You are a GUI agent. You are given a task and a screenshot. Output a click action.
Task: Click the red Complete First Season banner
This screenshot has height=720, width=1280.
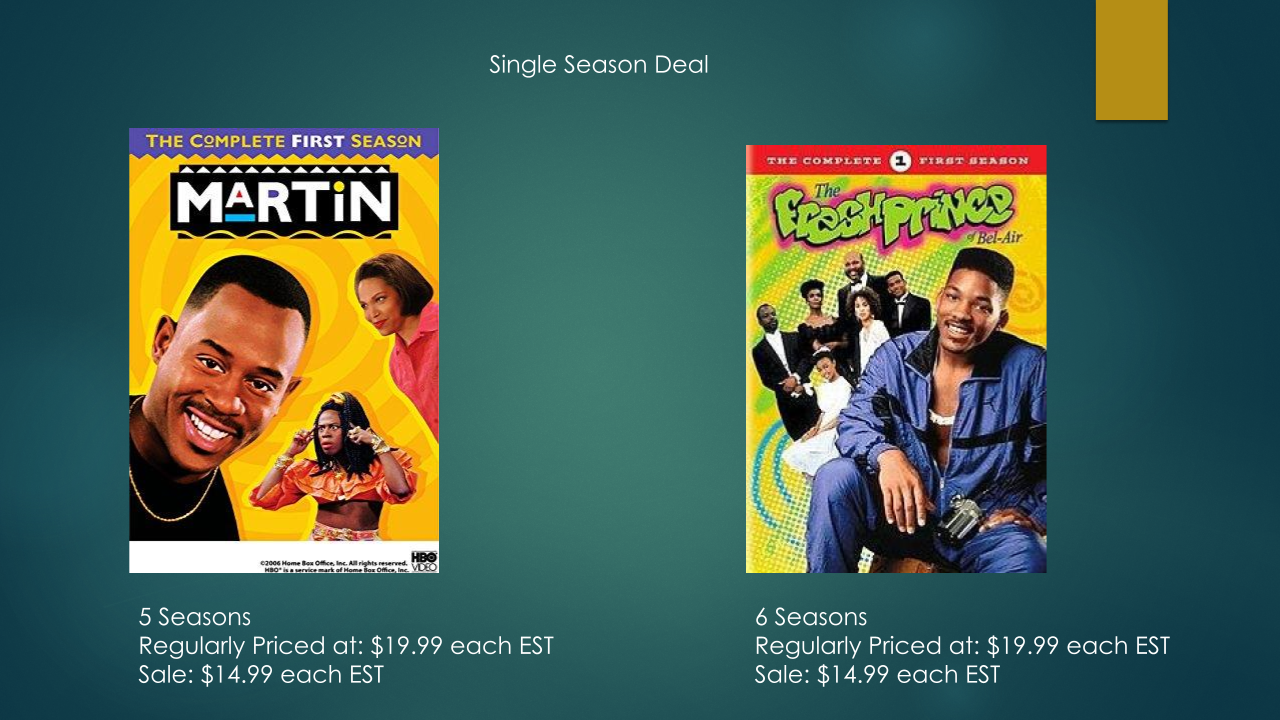[x=896, y=160]
